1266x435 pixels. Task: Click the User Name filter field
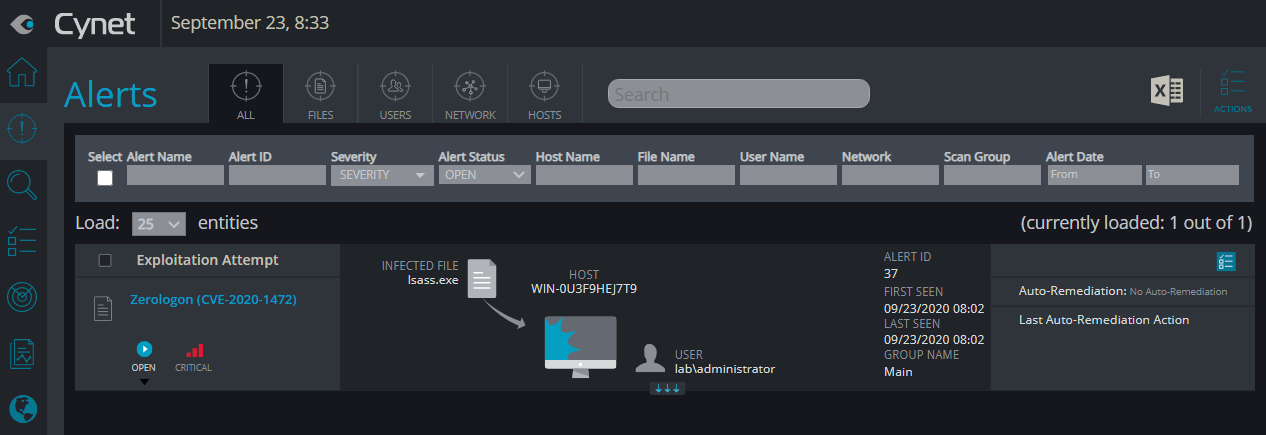pos(788,175)
